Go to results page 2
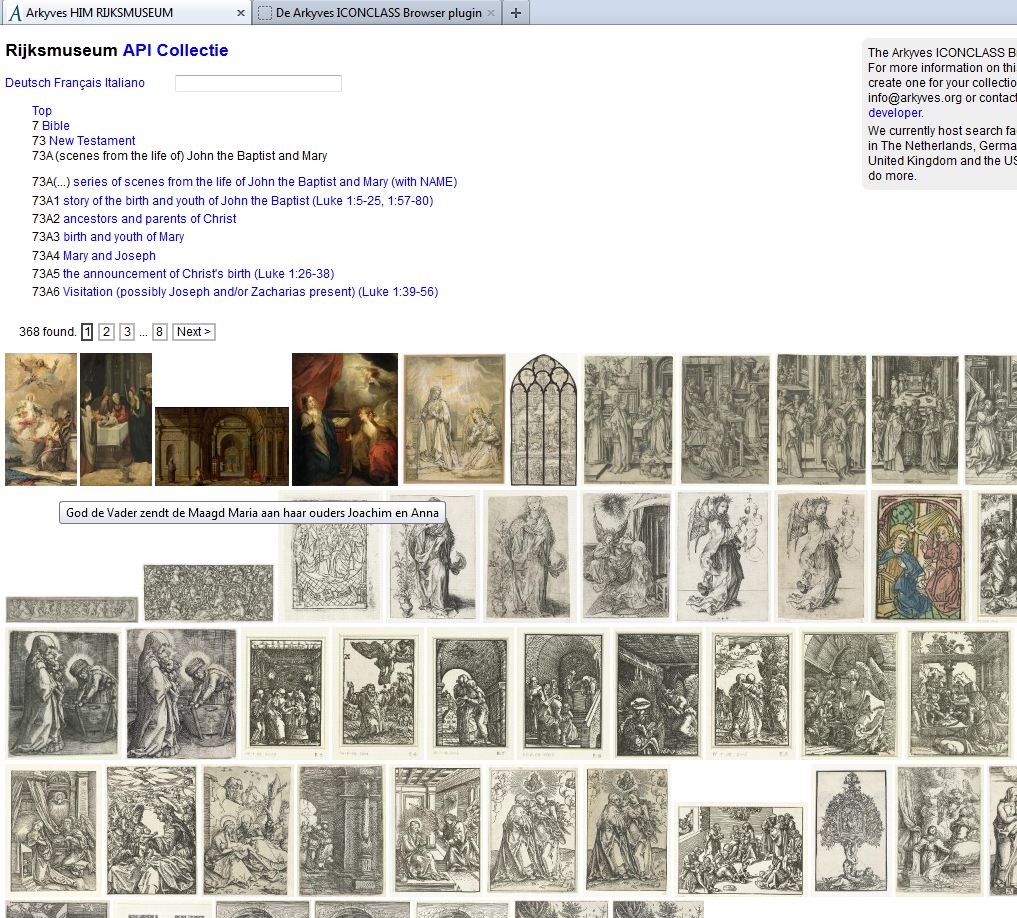 pyautogui.click(x=106, y=332)
